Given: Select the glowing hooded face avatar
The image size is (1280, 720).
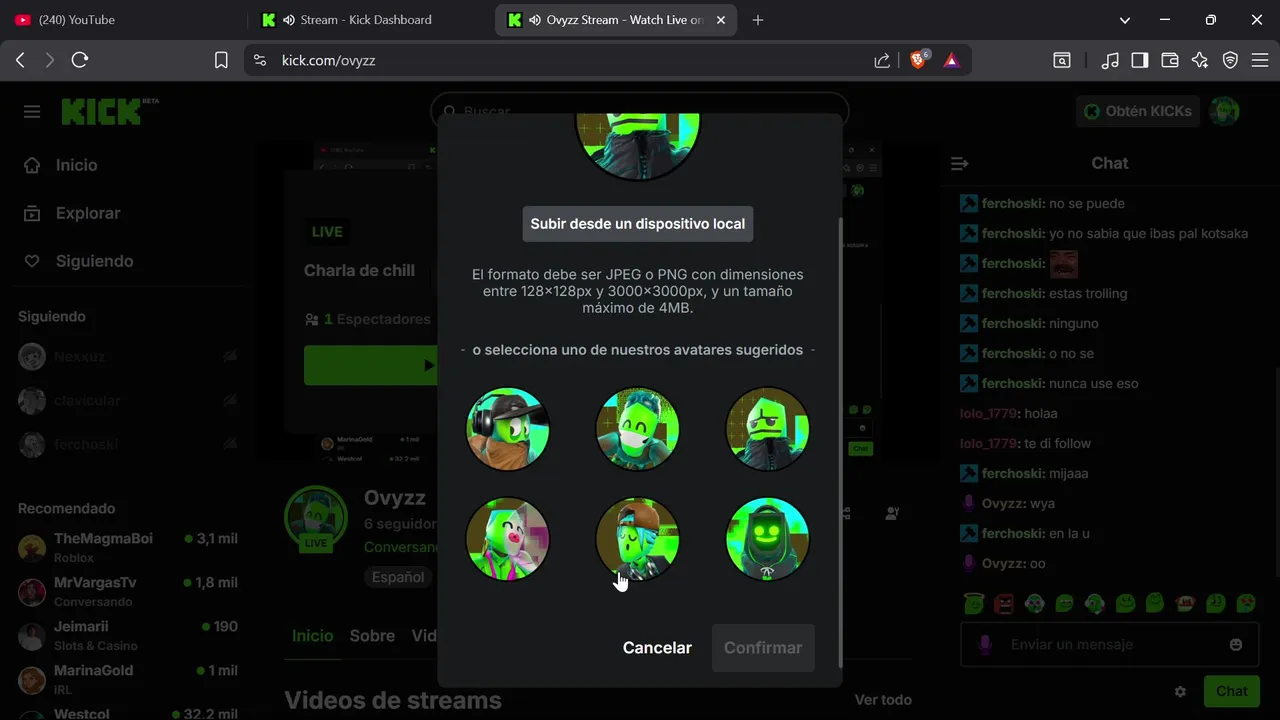Looking at the screenshot, I should 767,539.
